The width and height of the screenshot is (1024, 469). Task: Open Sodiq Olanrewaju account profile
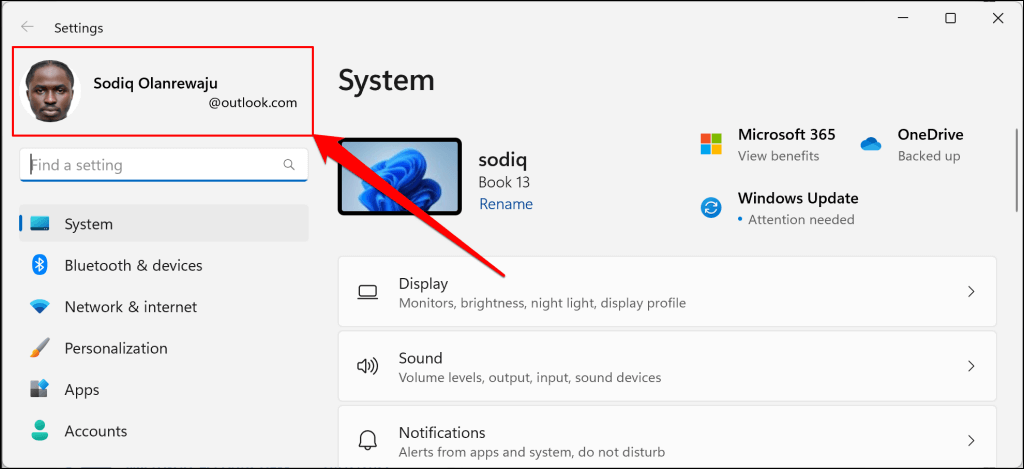pos(163,91)
